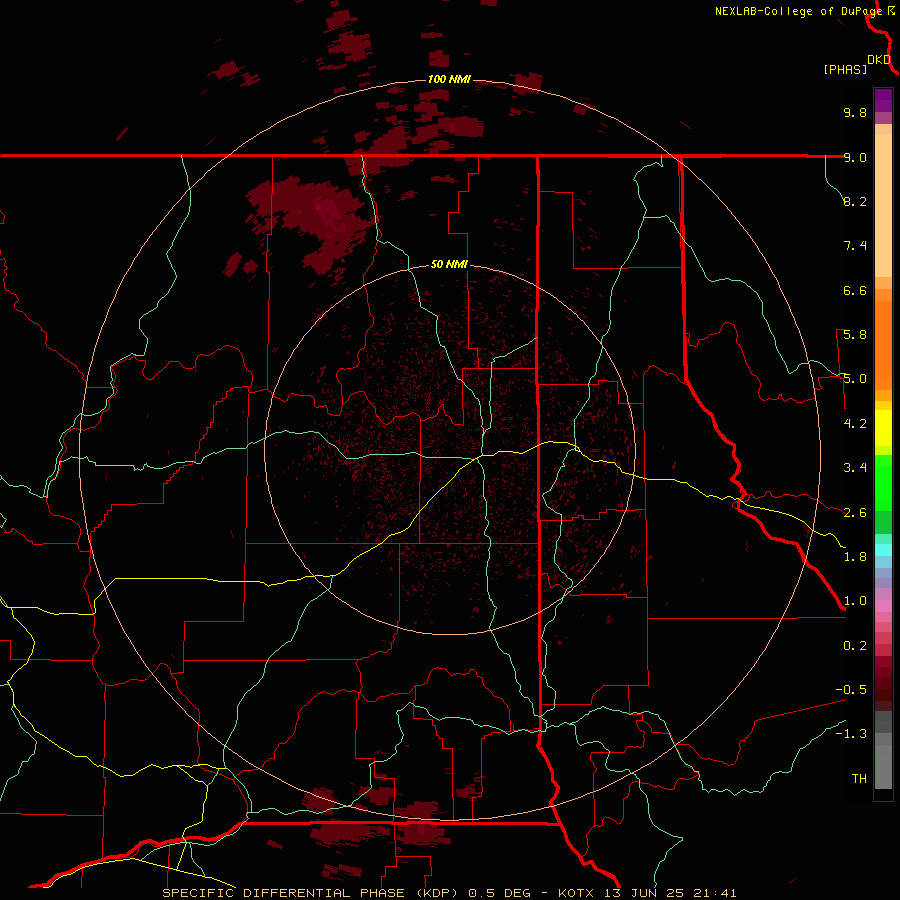Pick the cyan color bar segment
The width and height of the screenshot is (900, 900).
(x=883, y=550)
